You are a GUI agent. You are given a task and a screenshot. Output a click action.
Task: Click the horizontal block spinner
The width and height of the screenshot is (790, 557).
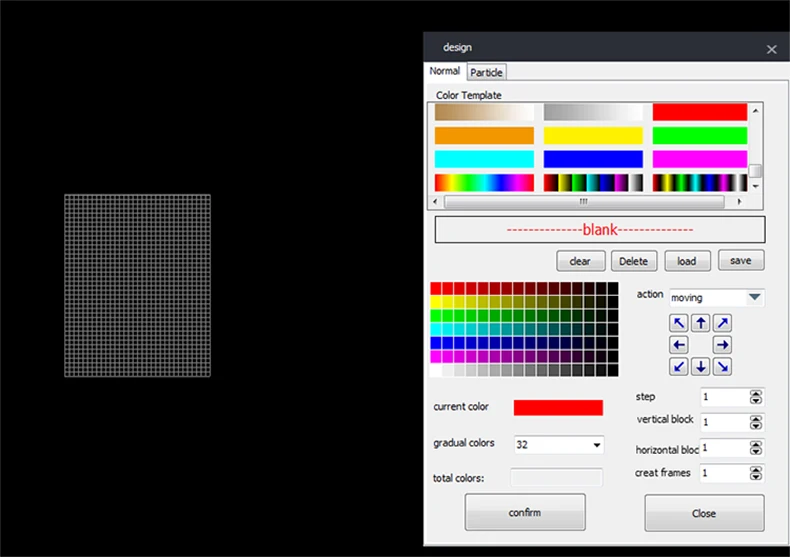(x=755, y=448)
